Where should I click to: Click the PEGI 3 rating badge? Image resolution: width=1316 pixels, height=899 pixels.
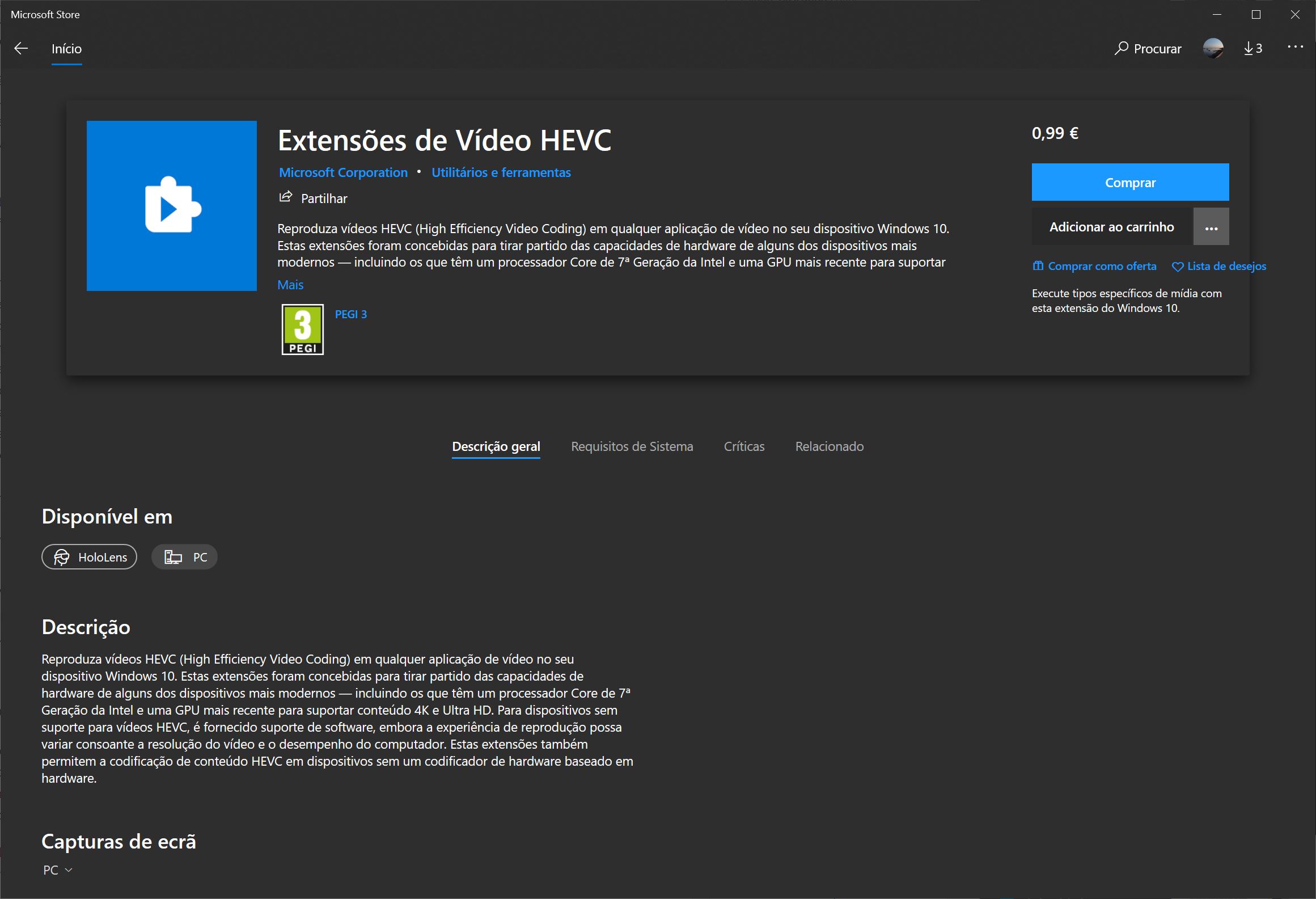(303, 330)
